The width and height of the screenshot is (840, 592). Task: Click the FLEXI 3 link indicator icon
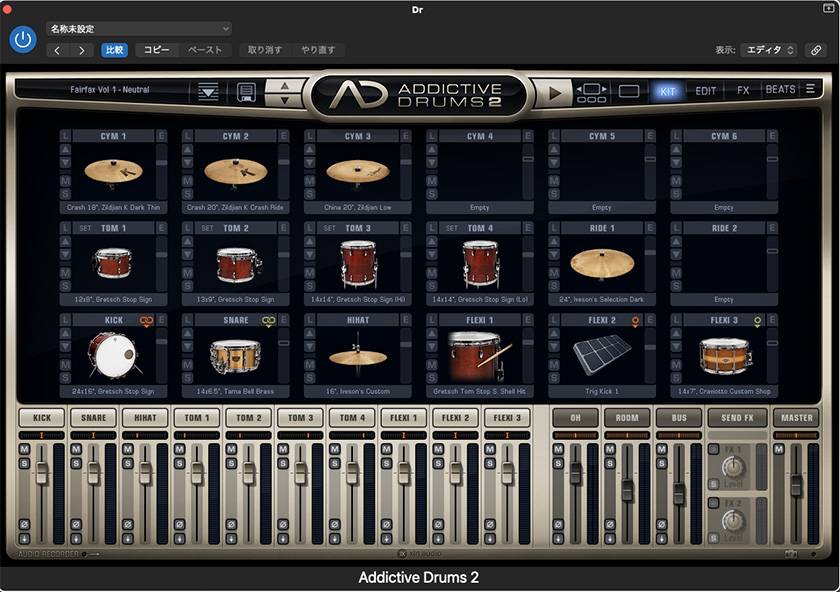[758, 321]
